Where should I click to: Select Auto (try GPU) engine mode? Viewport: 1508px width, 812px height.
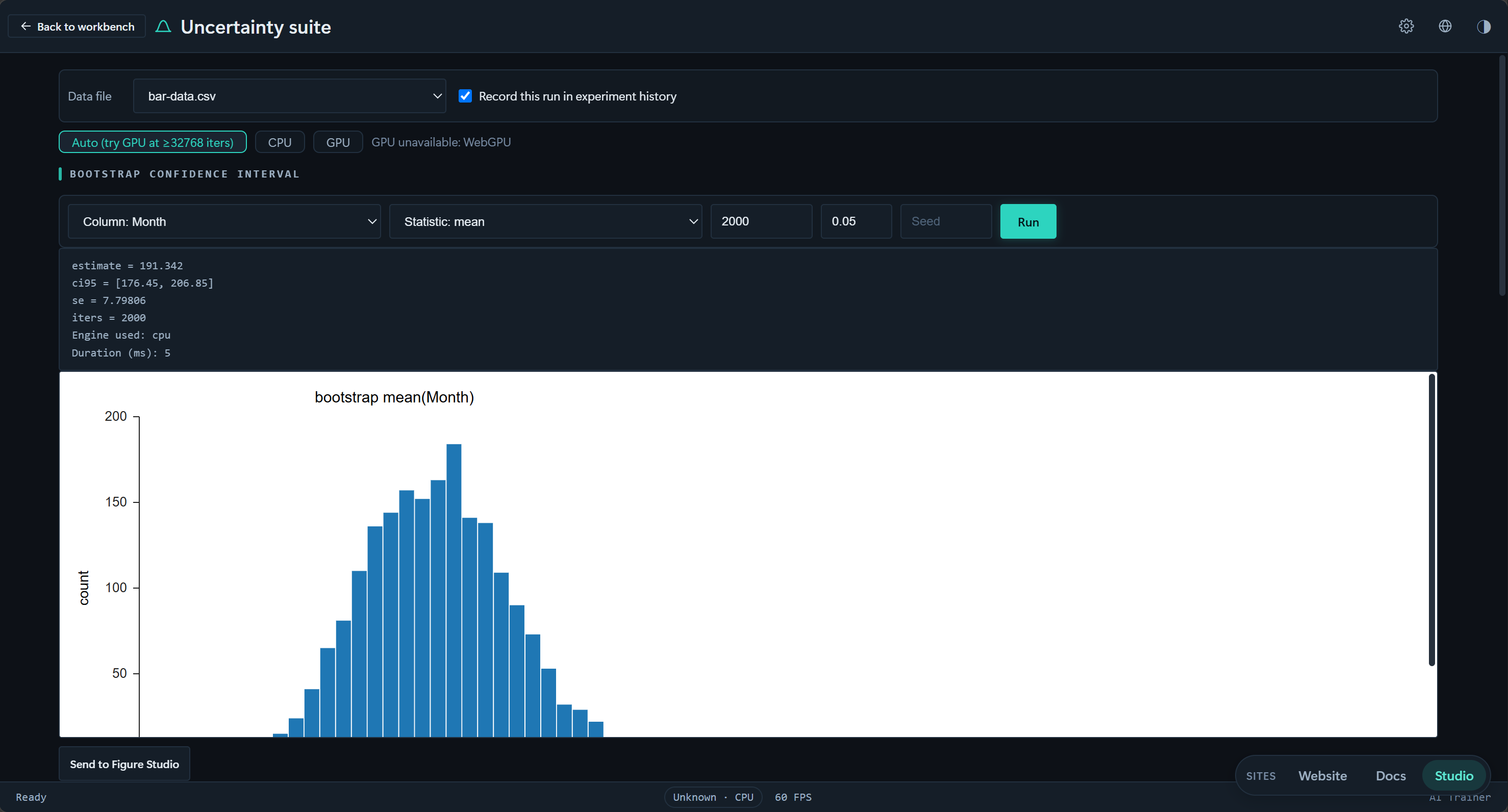coord(153,142)
